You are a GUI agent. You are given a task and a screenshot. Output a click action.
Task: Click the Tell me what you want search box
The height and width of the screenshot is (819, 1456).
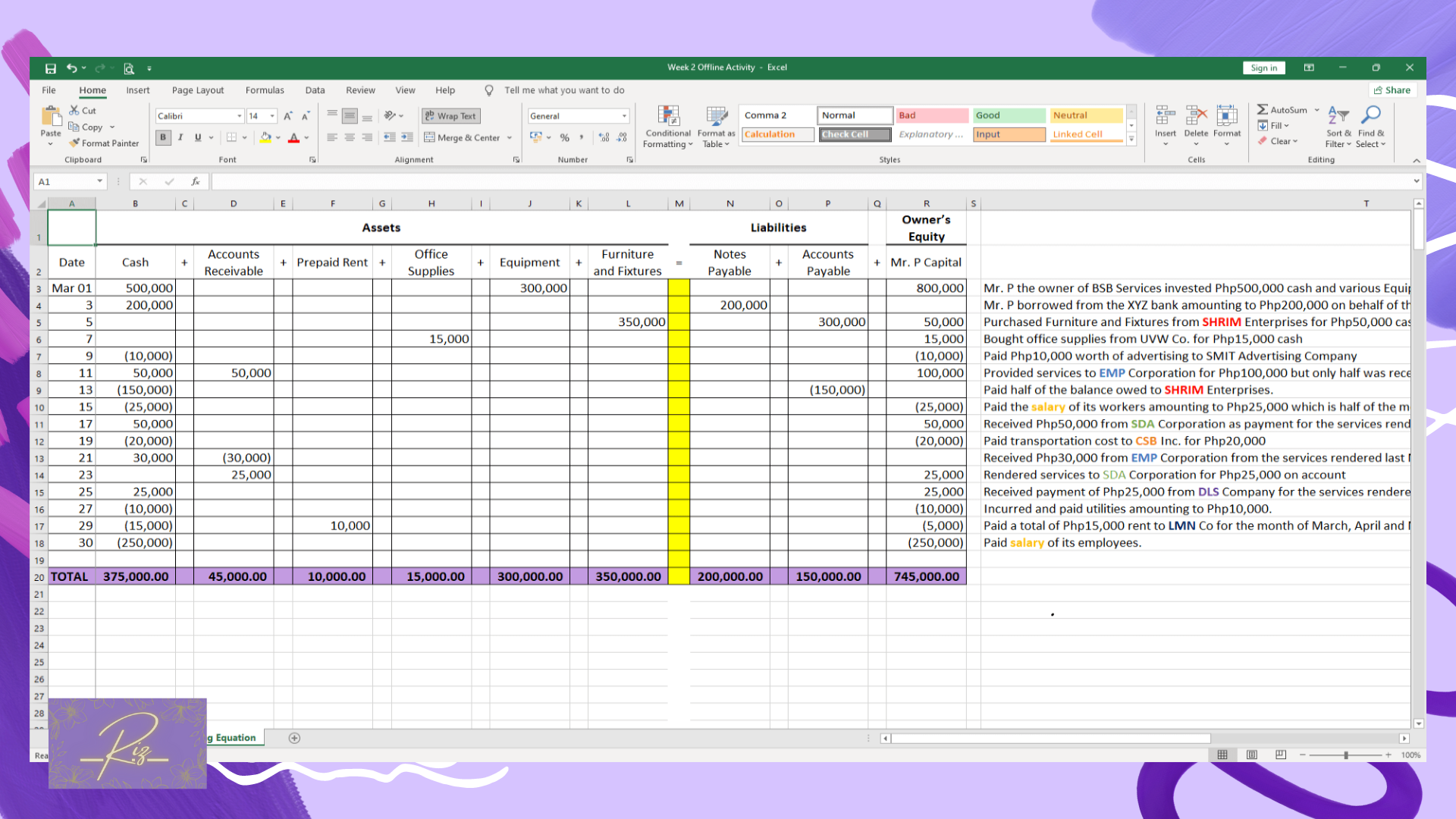[x=564, y=90]
